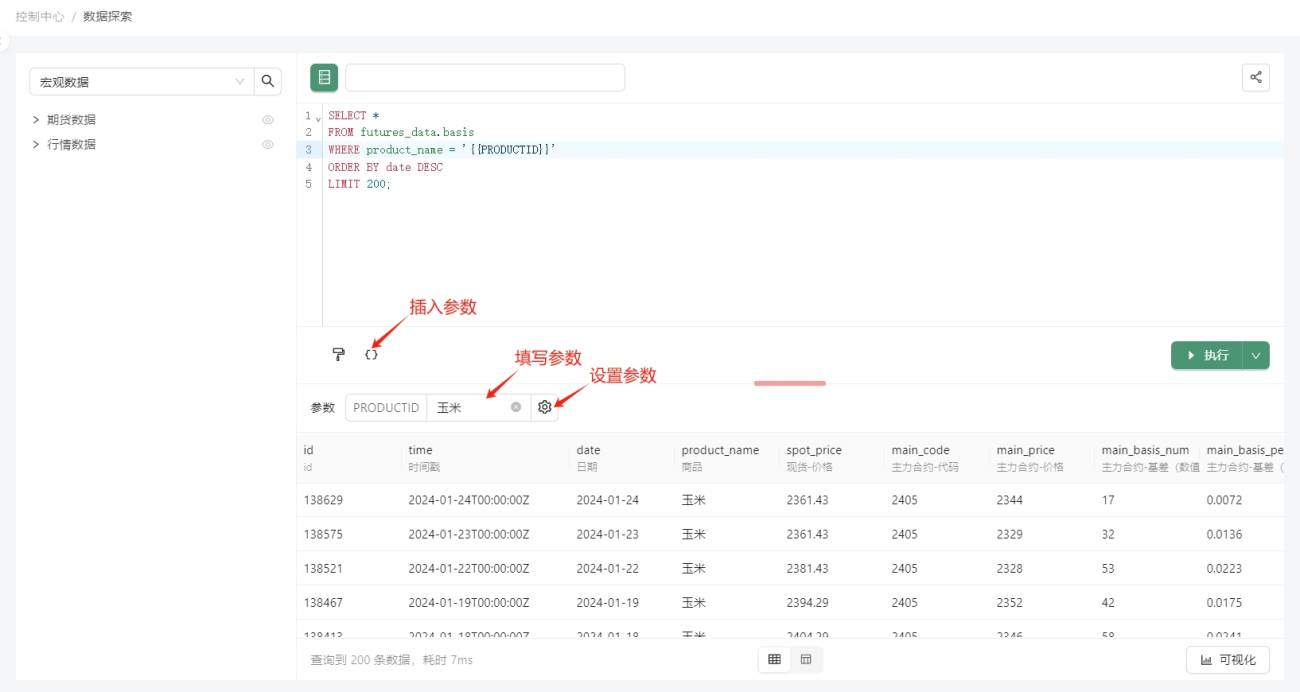Click the query title input field
The image size is (1300, 692).
pos(485,78)
